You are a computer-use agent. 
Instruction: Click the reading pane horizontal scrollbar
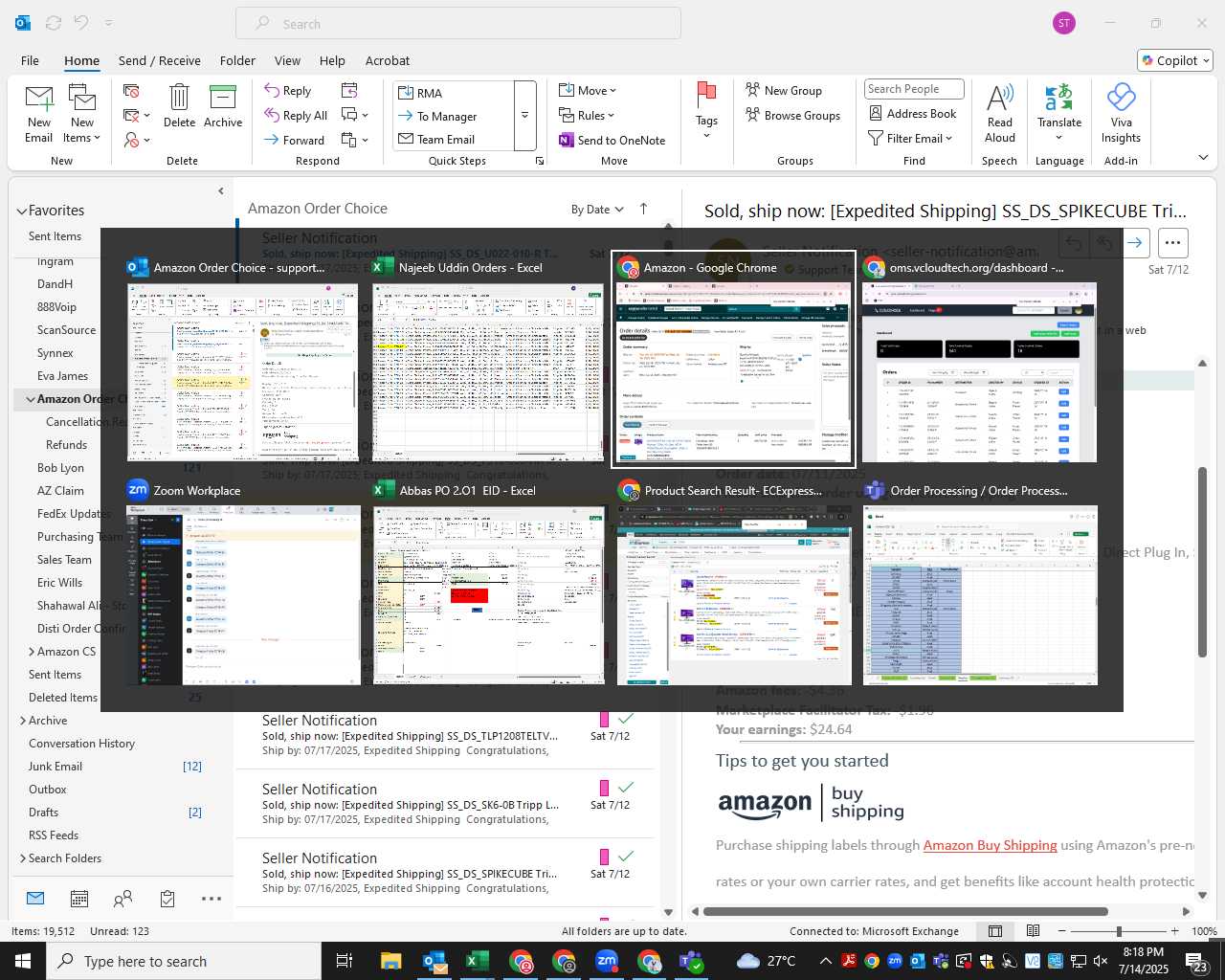pos(905,911)
